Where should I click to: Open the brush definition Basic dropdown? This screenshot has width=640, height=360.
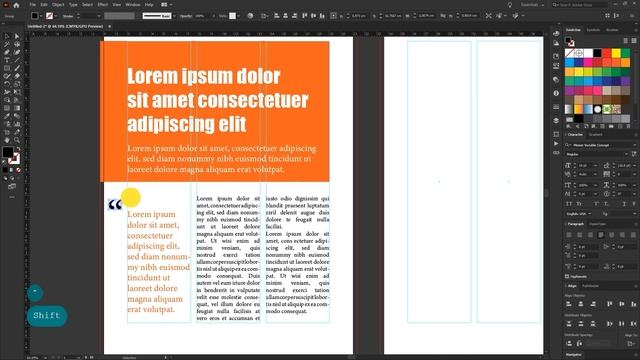pos(174,16)
